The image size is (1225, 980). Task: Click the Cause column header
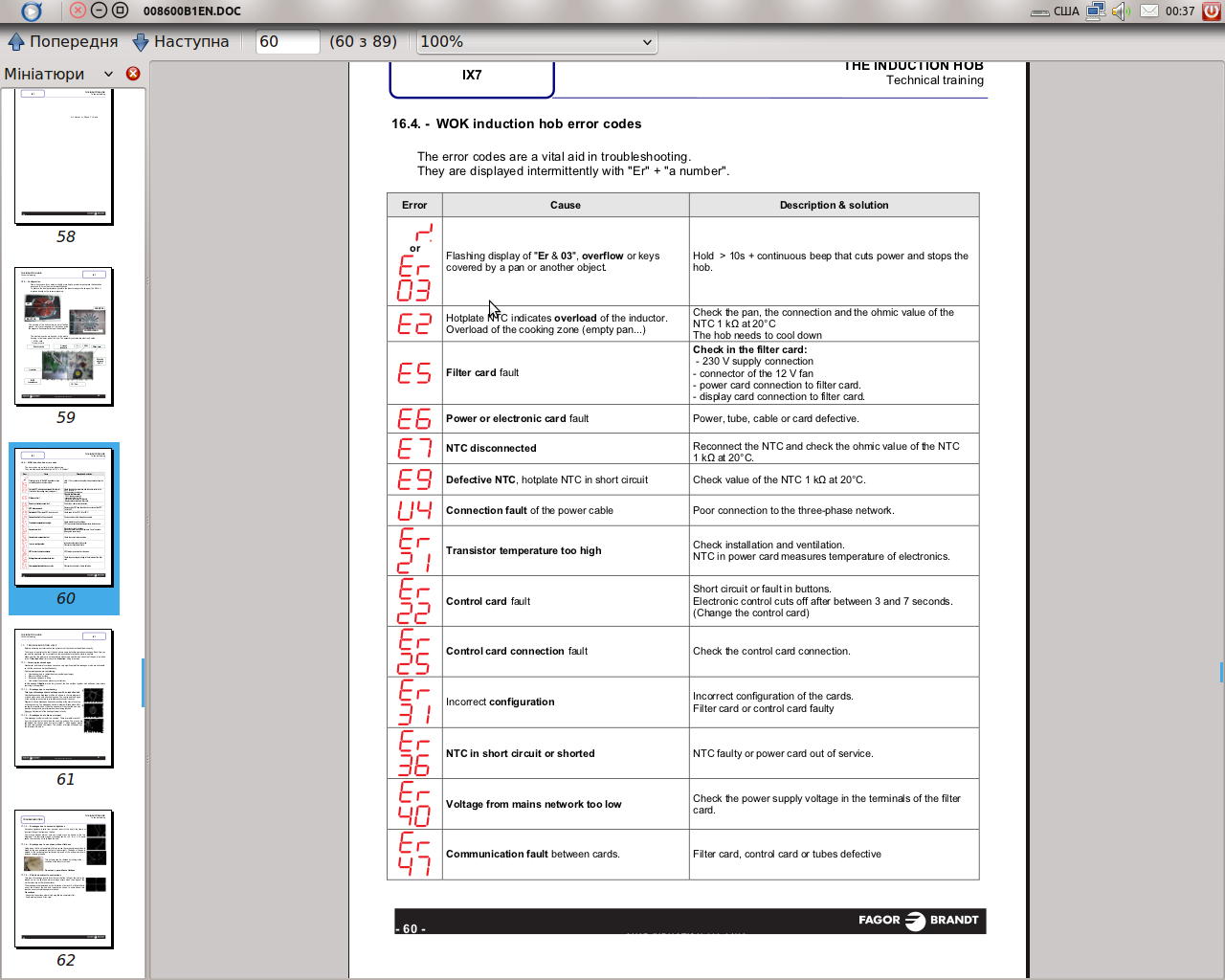(566, 205)
